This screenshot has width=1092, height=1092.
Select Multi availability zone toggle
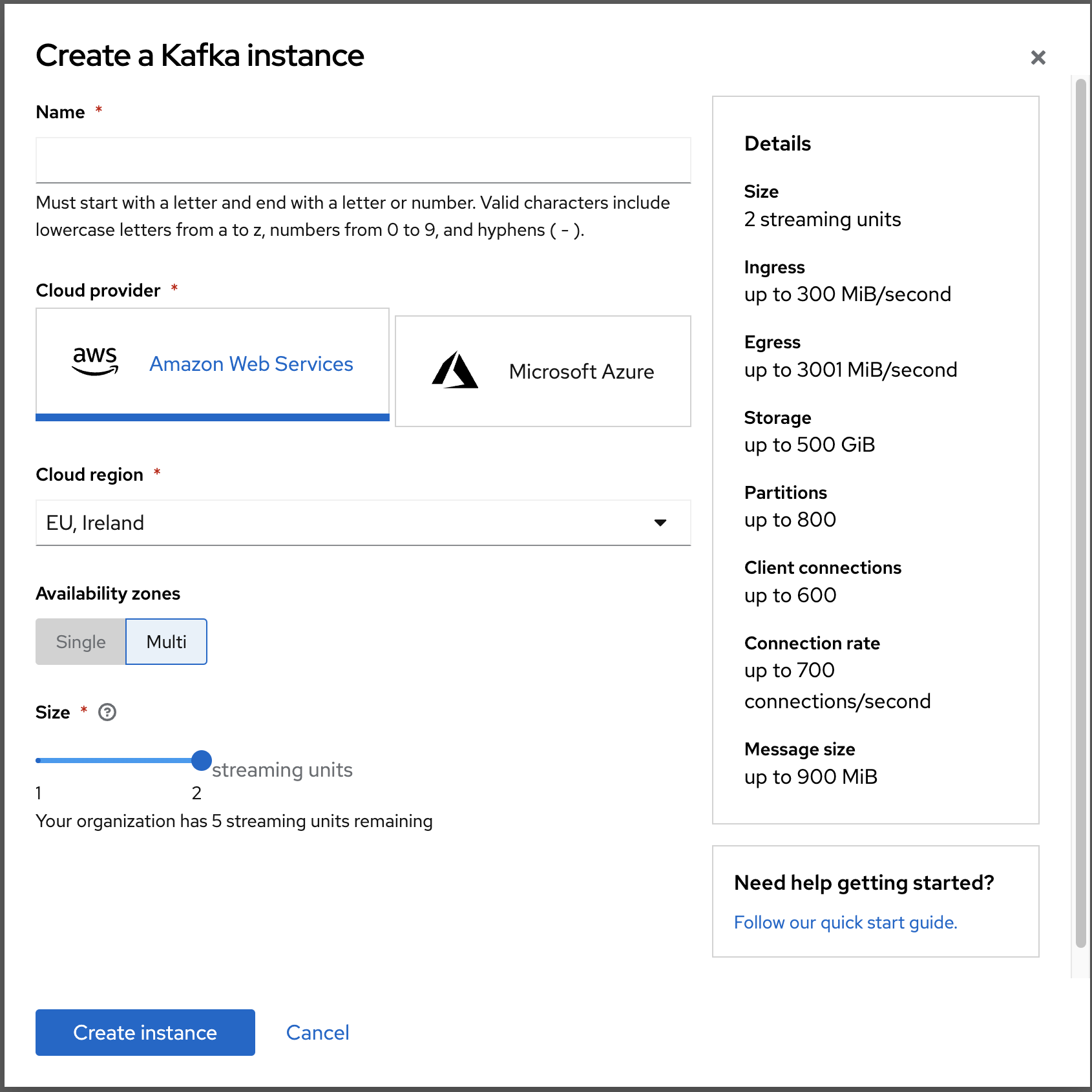click(x=166, y=642)
